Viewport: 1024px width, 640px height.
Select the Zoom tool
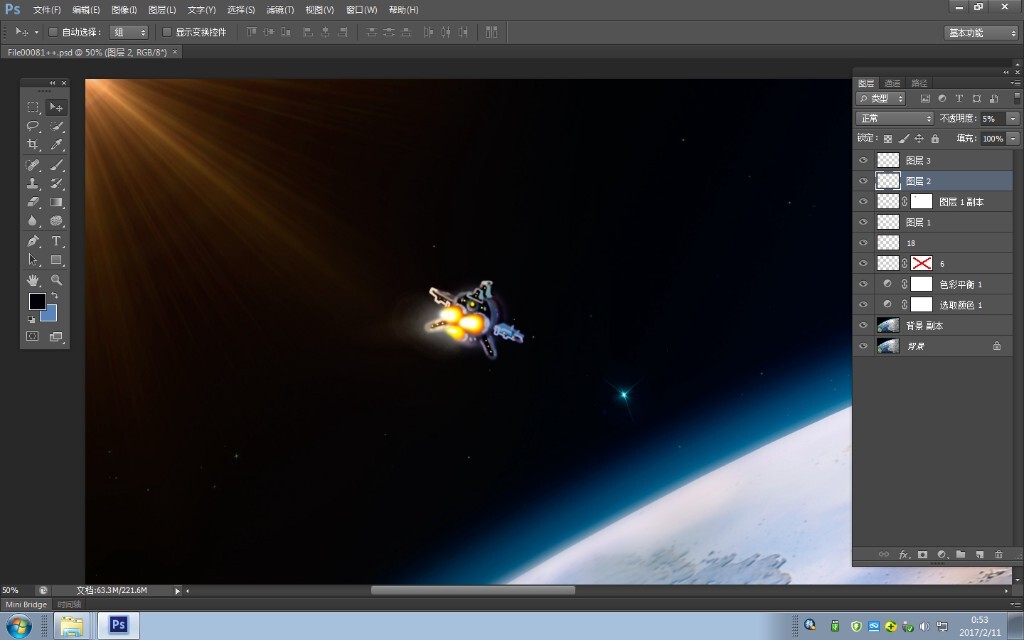[x=56, y=280]
